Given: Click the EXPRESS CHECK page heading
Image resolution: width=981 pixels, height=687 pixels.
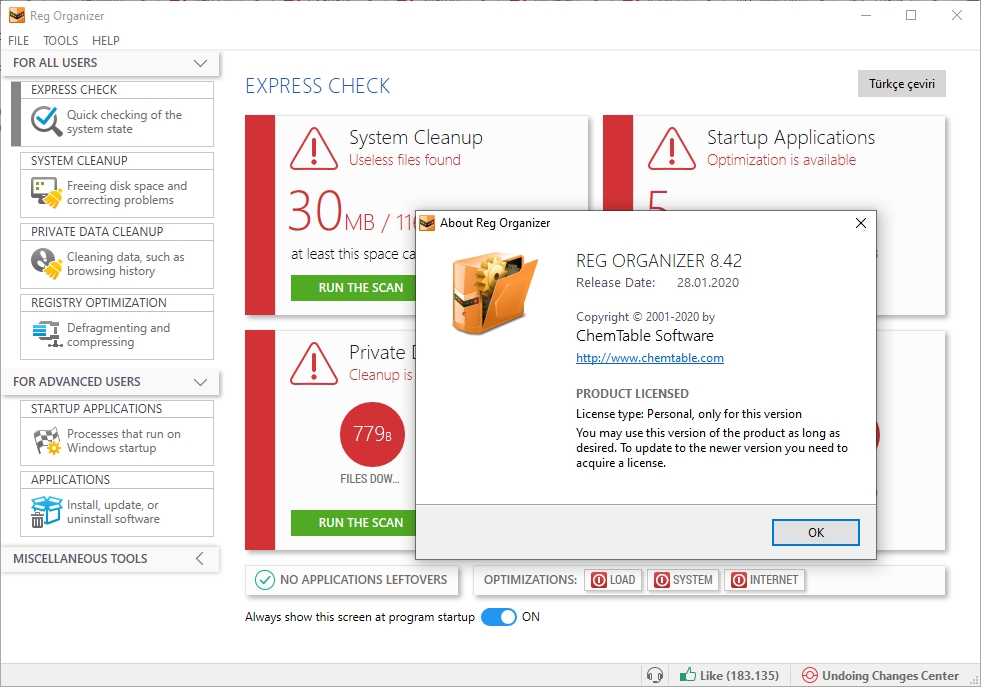Looking at the screenshot, I should tap(317, 86).
